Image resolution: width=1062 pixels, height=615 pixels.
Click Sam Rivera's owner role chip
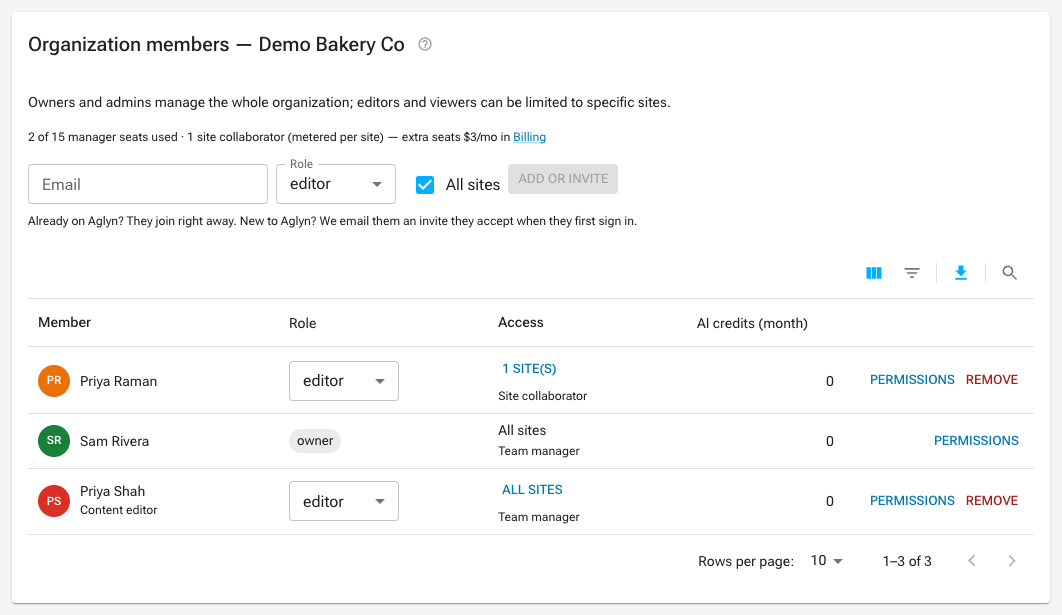click(x=315, y=441)
